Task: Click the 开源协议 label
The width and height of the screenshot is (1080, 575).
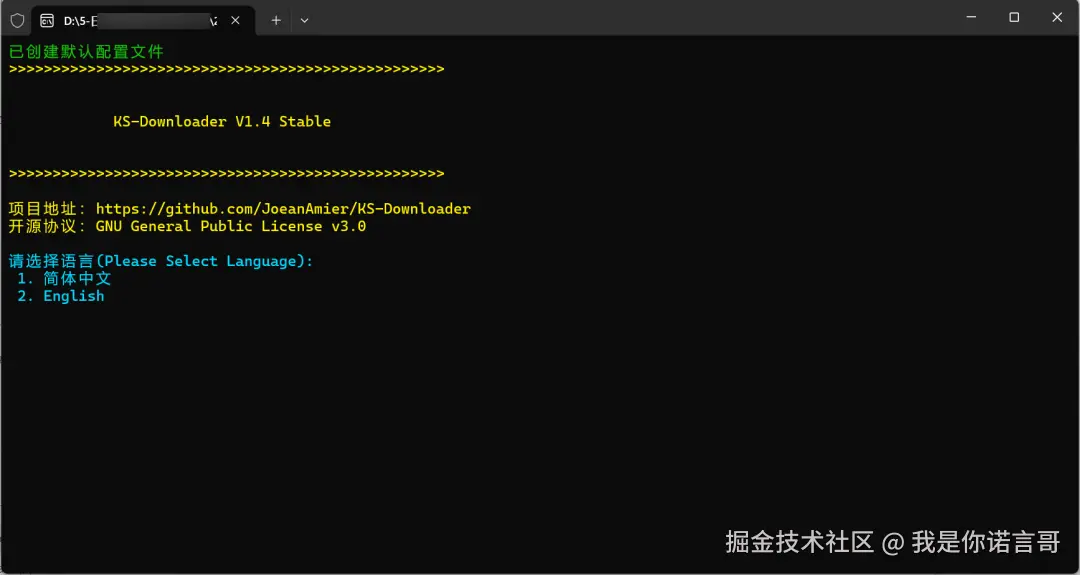Action: pos(47,226)
